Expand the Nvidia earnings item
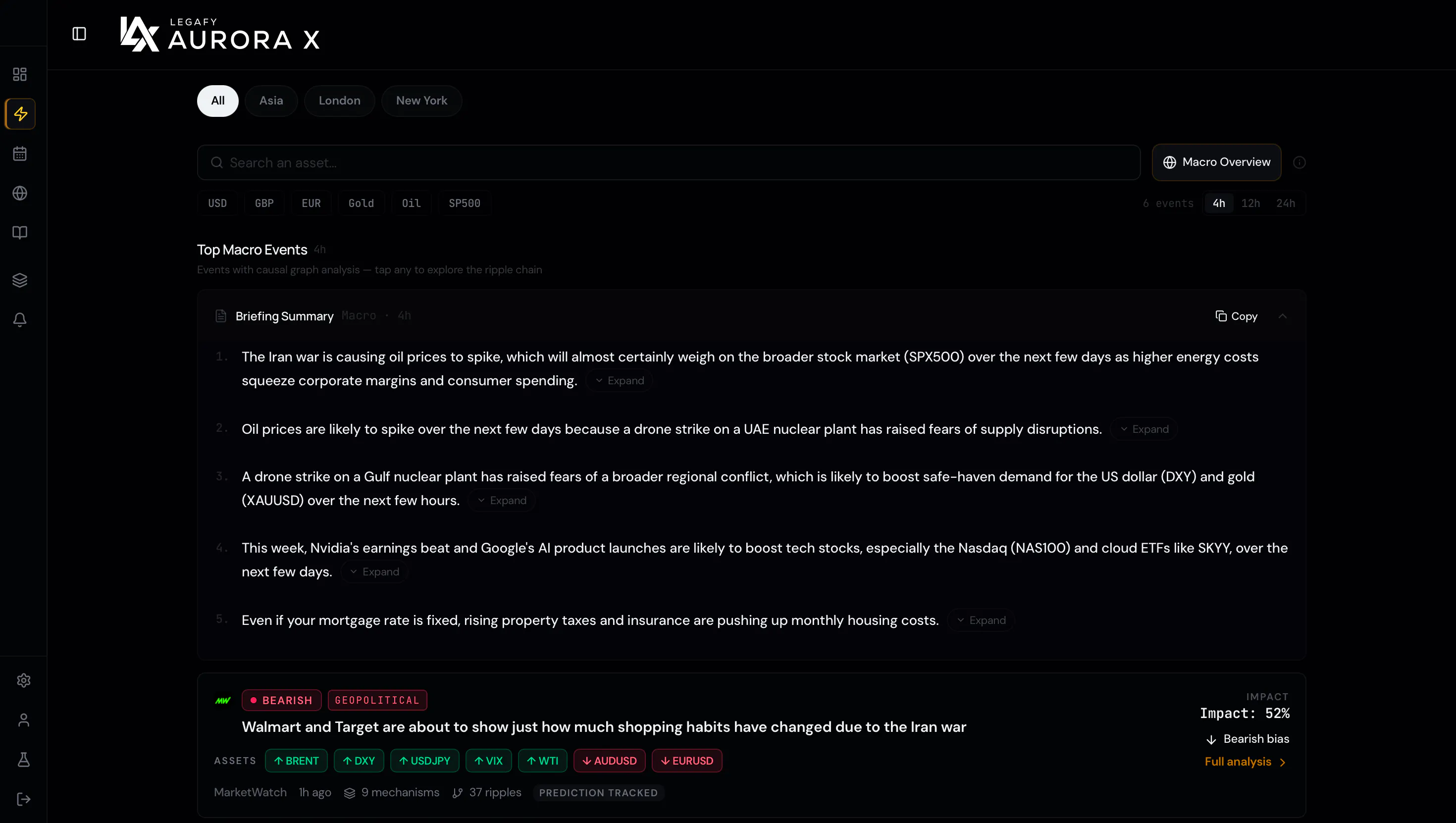This screenshot has height=823, width=1456. click(374, 571)
